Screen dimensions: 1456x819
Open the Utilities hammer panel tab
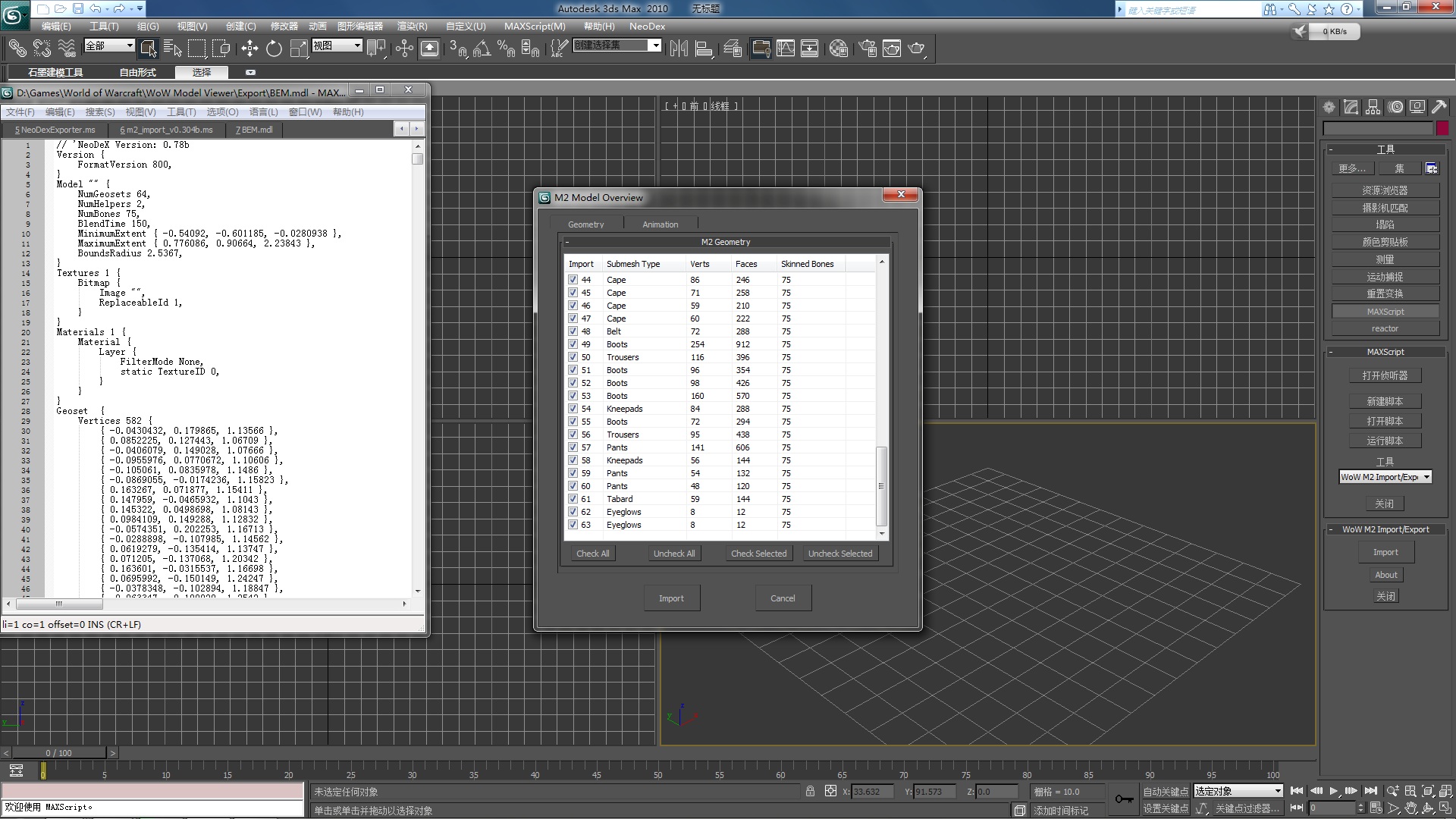pos(1439,108)
